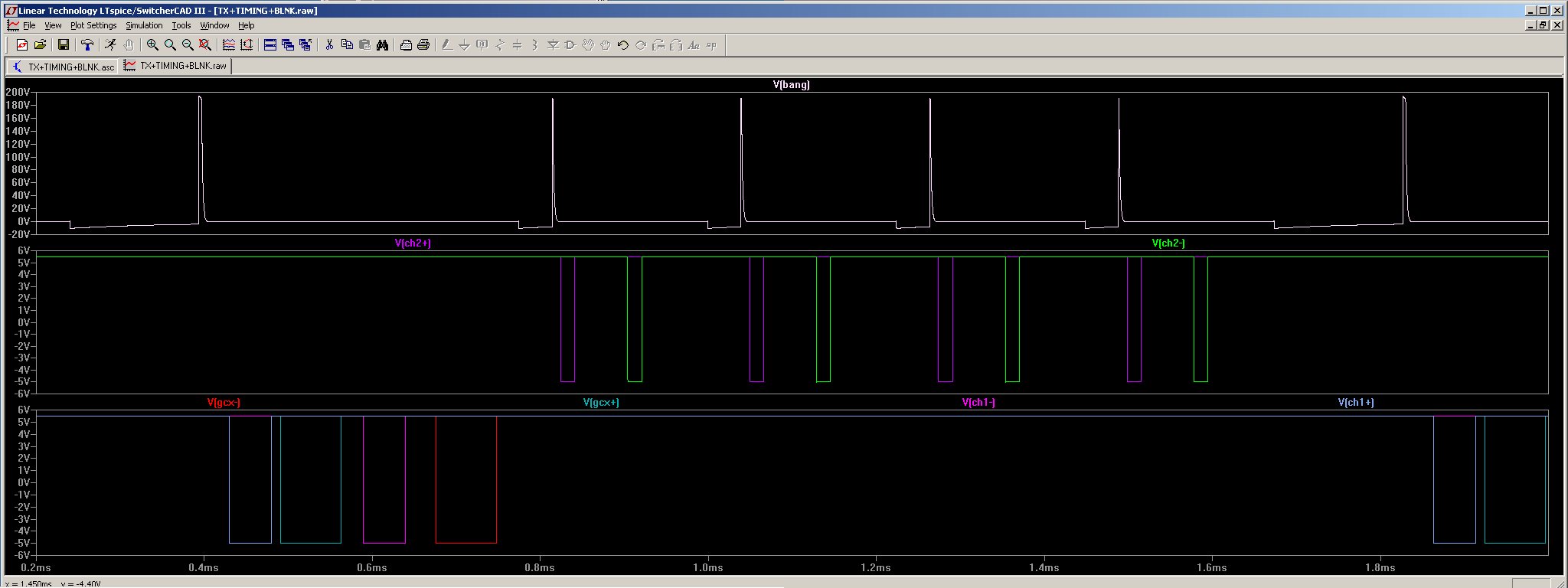Click the green V(ch2-) trace label
The image size is (1568, 588).
[x=1168, y=243]
